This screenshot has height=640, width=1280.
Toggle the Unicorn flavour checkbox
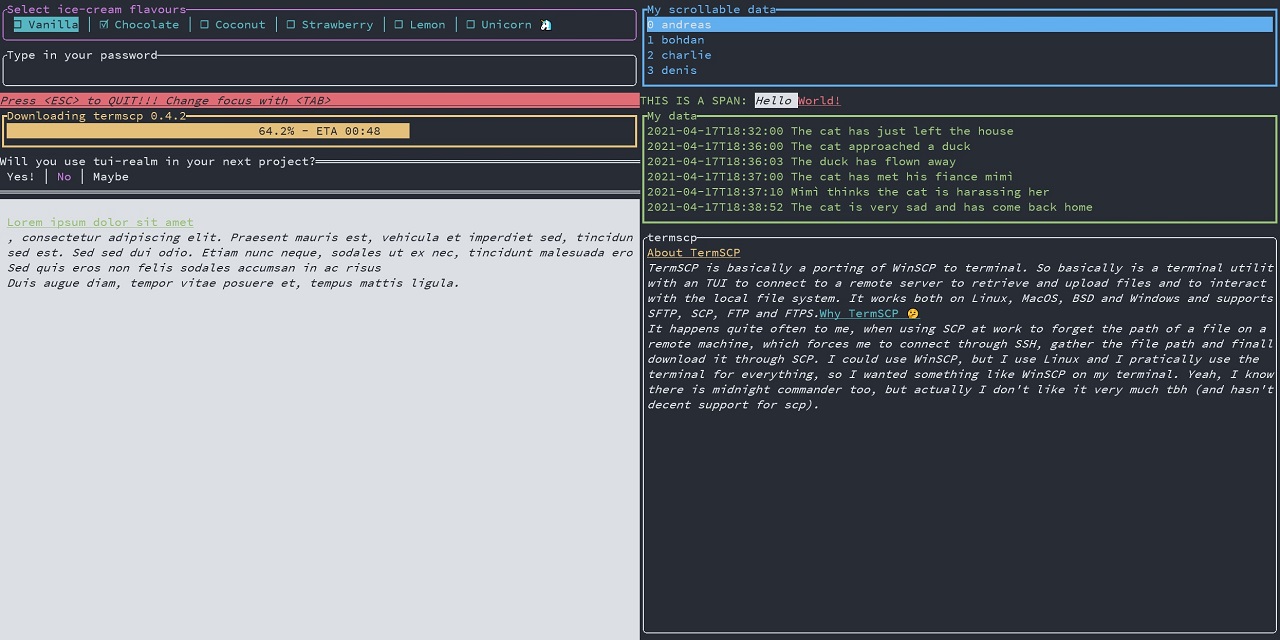click(471, 25)
